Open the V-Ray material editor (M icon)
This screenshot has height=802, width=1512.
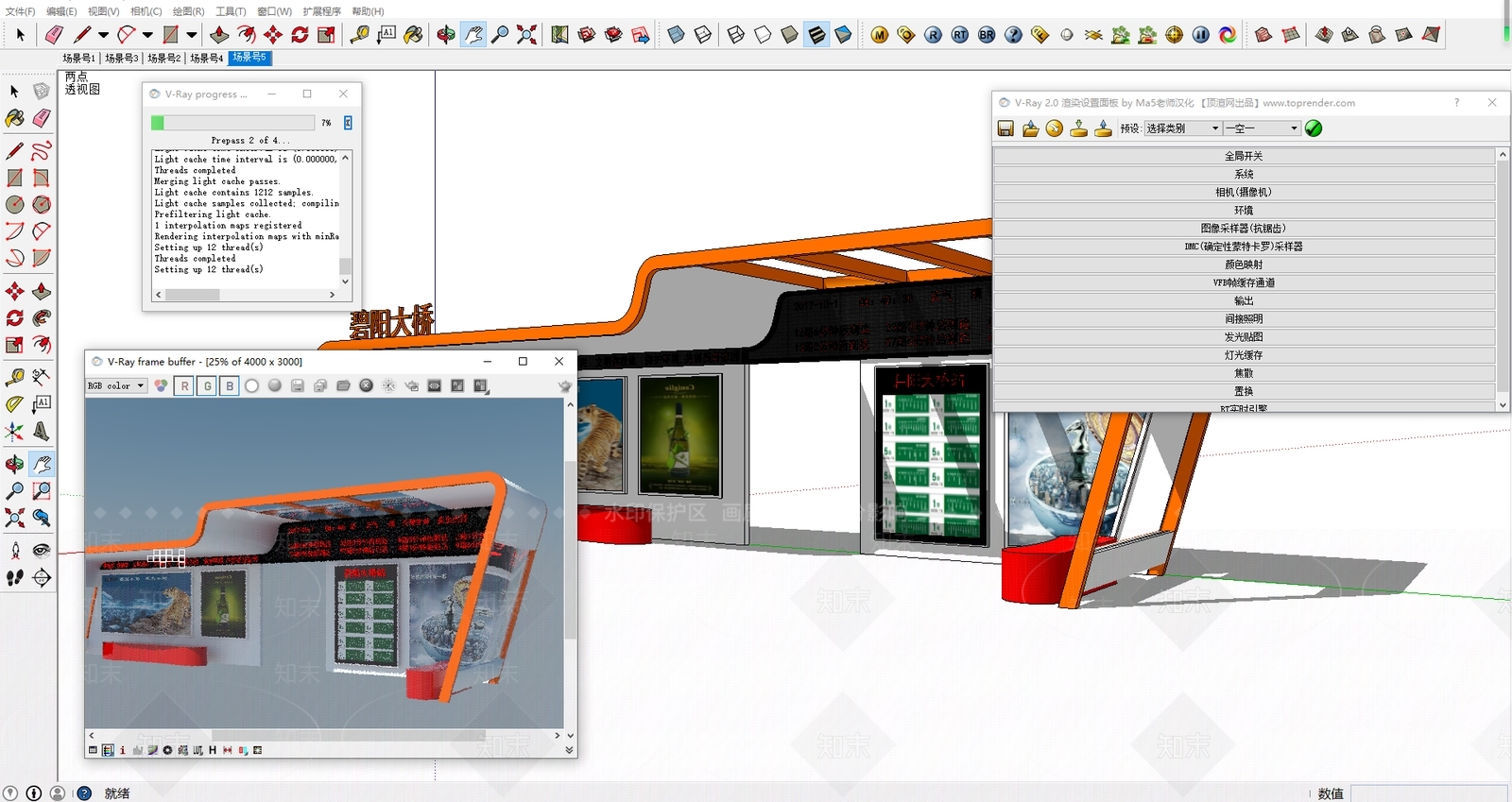(x=880, y=35)
